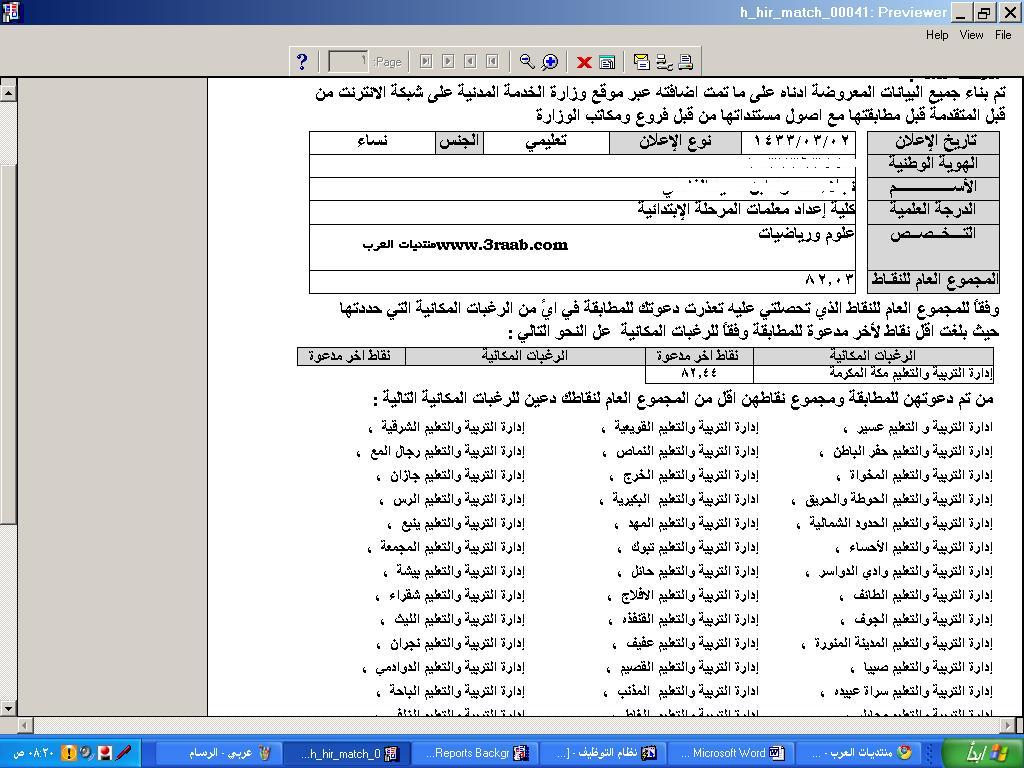Screen dimensions: 1024x768
Task: Open the View menu
Action: [x=971, y=35]
